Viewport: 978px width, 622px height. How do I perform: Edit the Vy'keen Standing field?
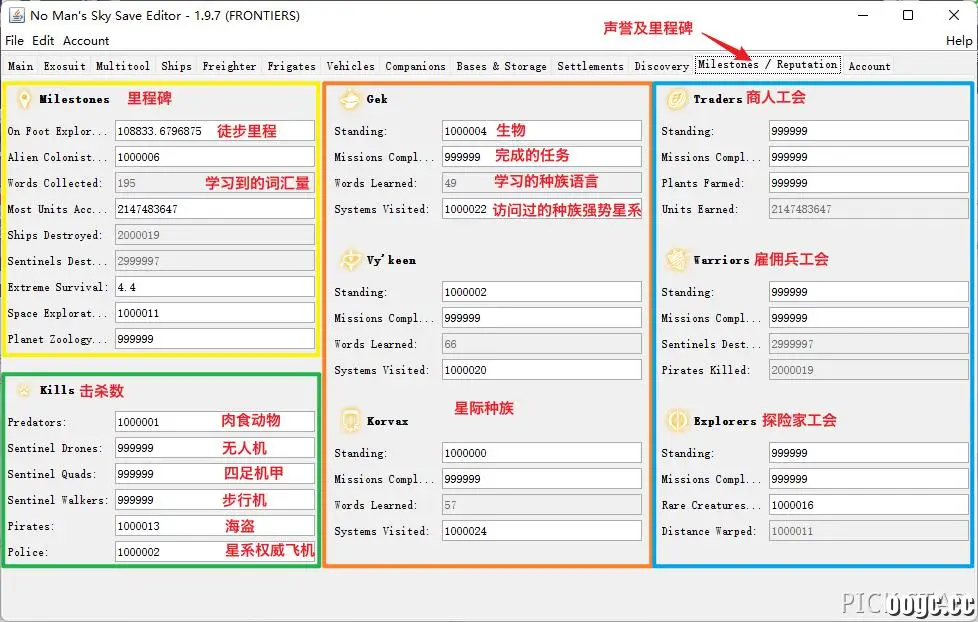click(541, 292)
